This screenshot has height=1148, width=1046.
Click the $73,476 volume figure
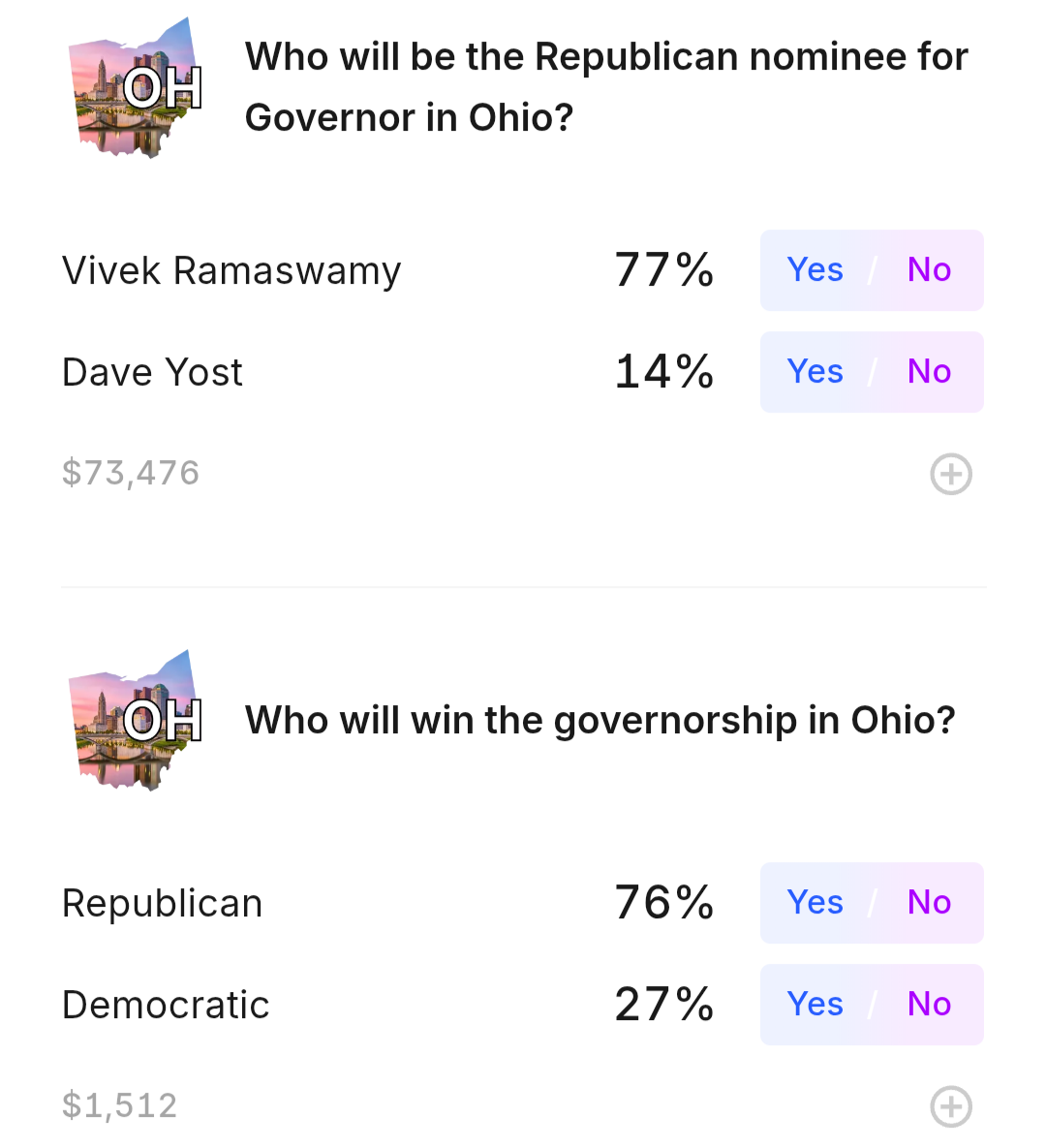coord(131,473)
